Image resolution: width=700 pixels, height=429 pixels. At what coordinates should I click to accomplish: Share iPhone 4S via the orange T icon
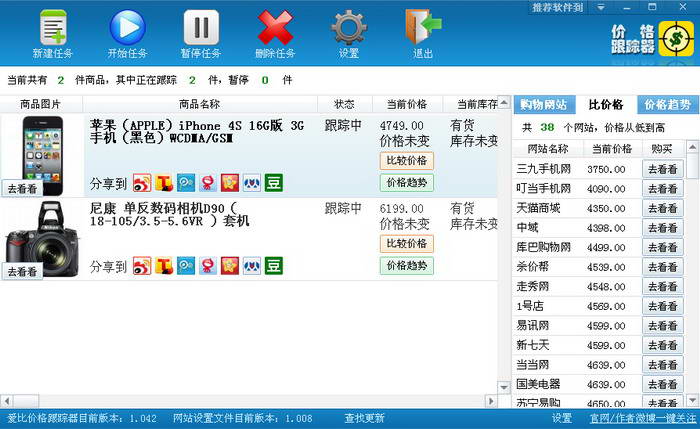pyautogui.click(x=164, y=183)
